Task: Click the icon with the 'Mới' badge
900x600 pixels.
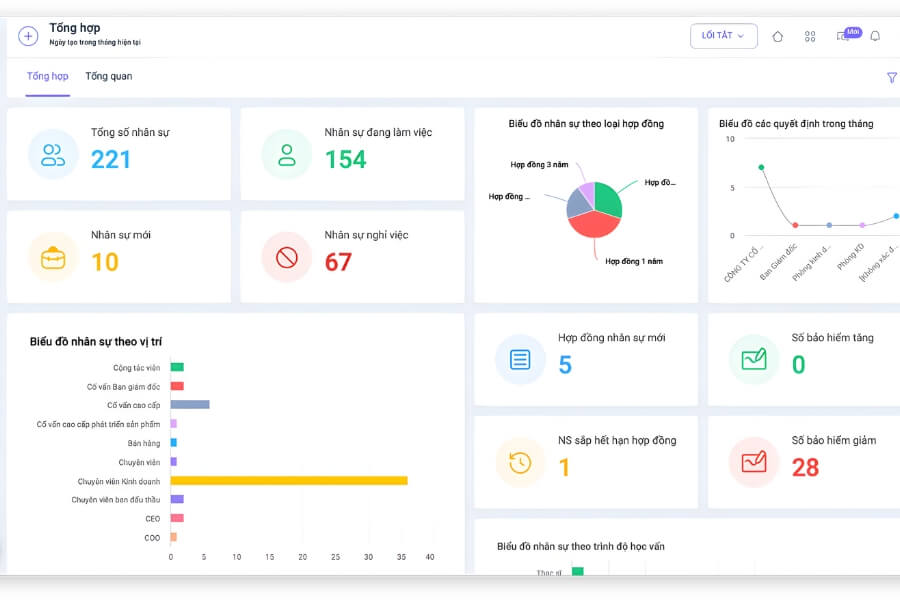Action: tap(844, 36)
